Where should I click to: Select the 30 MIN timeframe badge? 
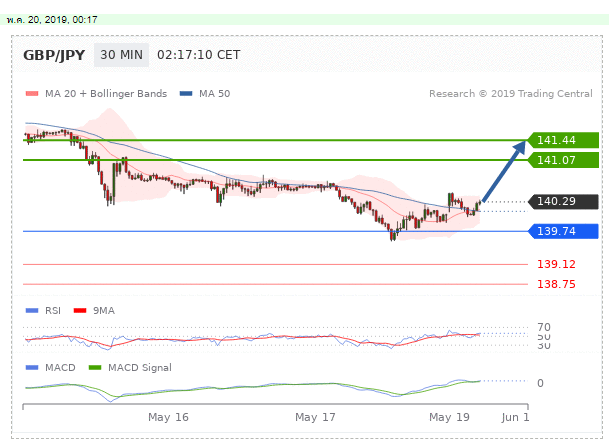click(119, 55)
